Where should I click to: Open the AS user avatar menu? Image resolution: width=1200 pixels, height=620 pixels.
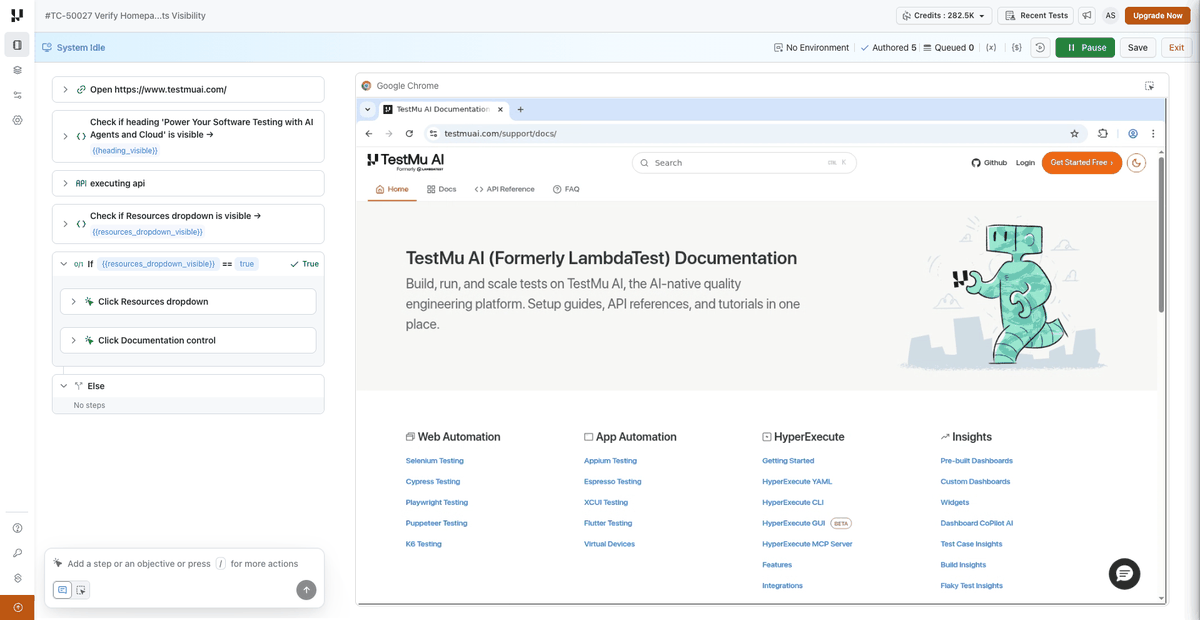(x=1110, y=15)
